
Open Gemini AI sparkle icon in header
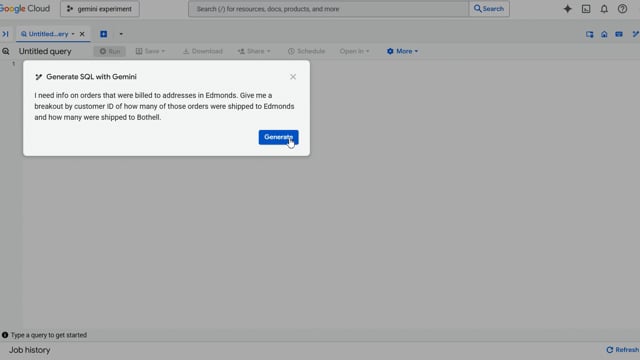567,9
